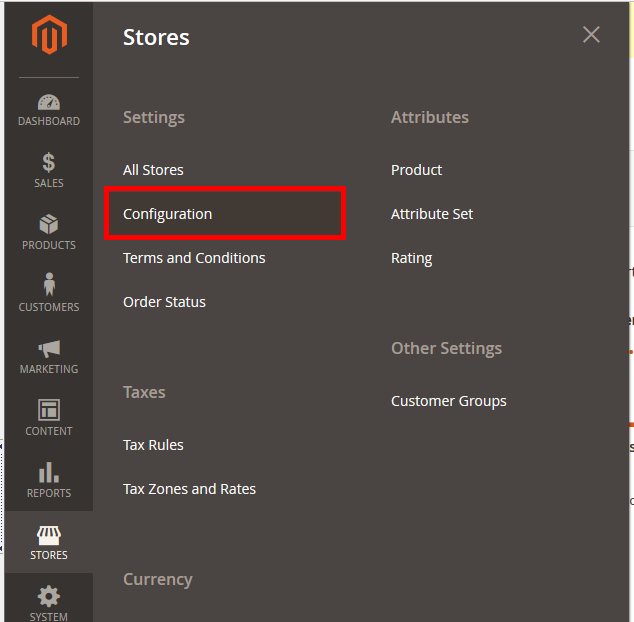Click the Magento logo icon
The image size is (634, 622).
point(48,35)
